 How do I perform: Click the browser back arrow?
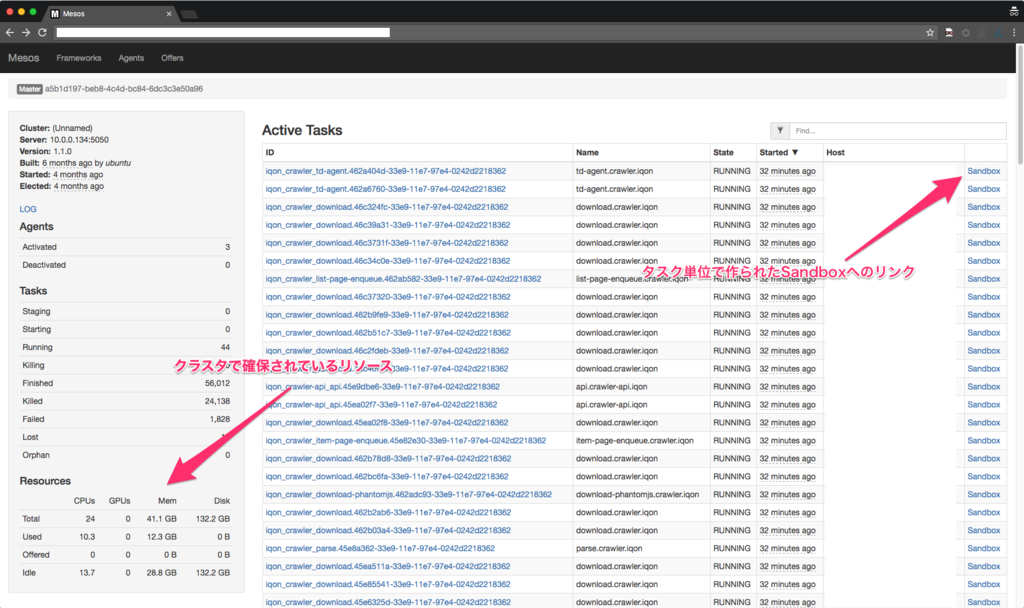10,32
